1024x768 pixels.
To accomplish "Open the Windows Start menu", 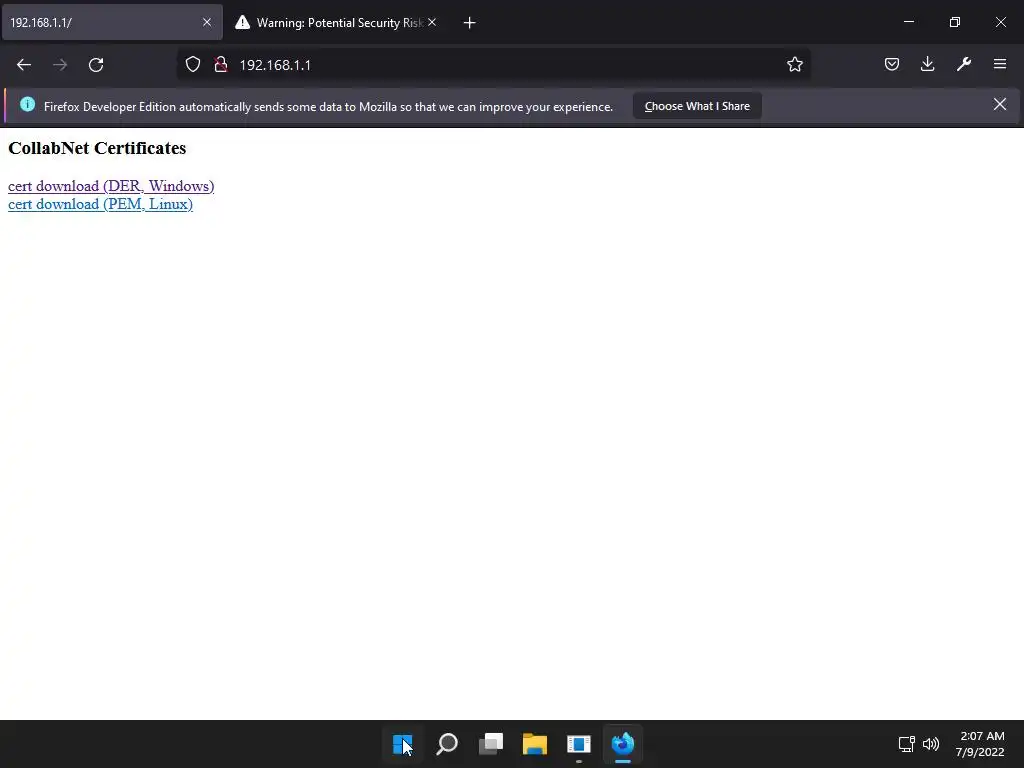I will [403, 744].
